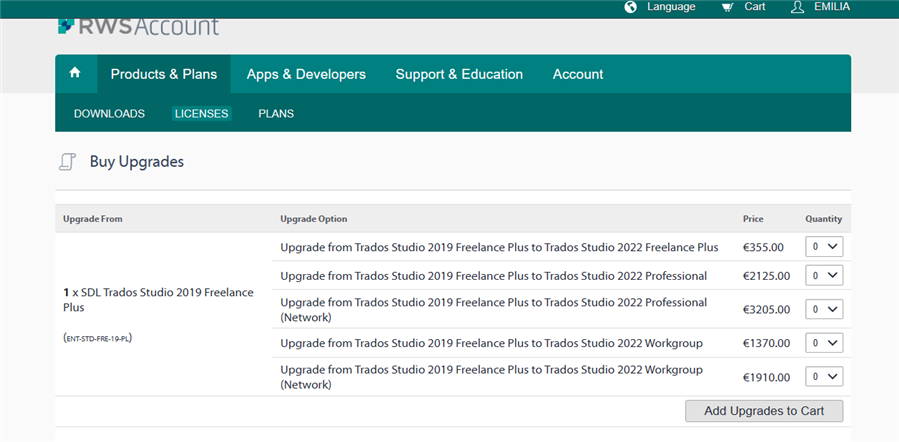This screenshot has height=442, width=899.
Task: Click the €1370.00 price
Action: (767, 343)
